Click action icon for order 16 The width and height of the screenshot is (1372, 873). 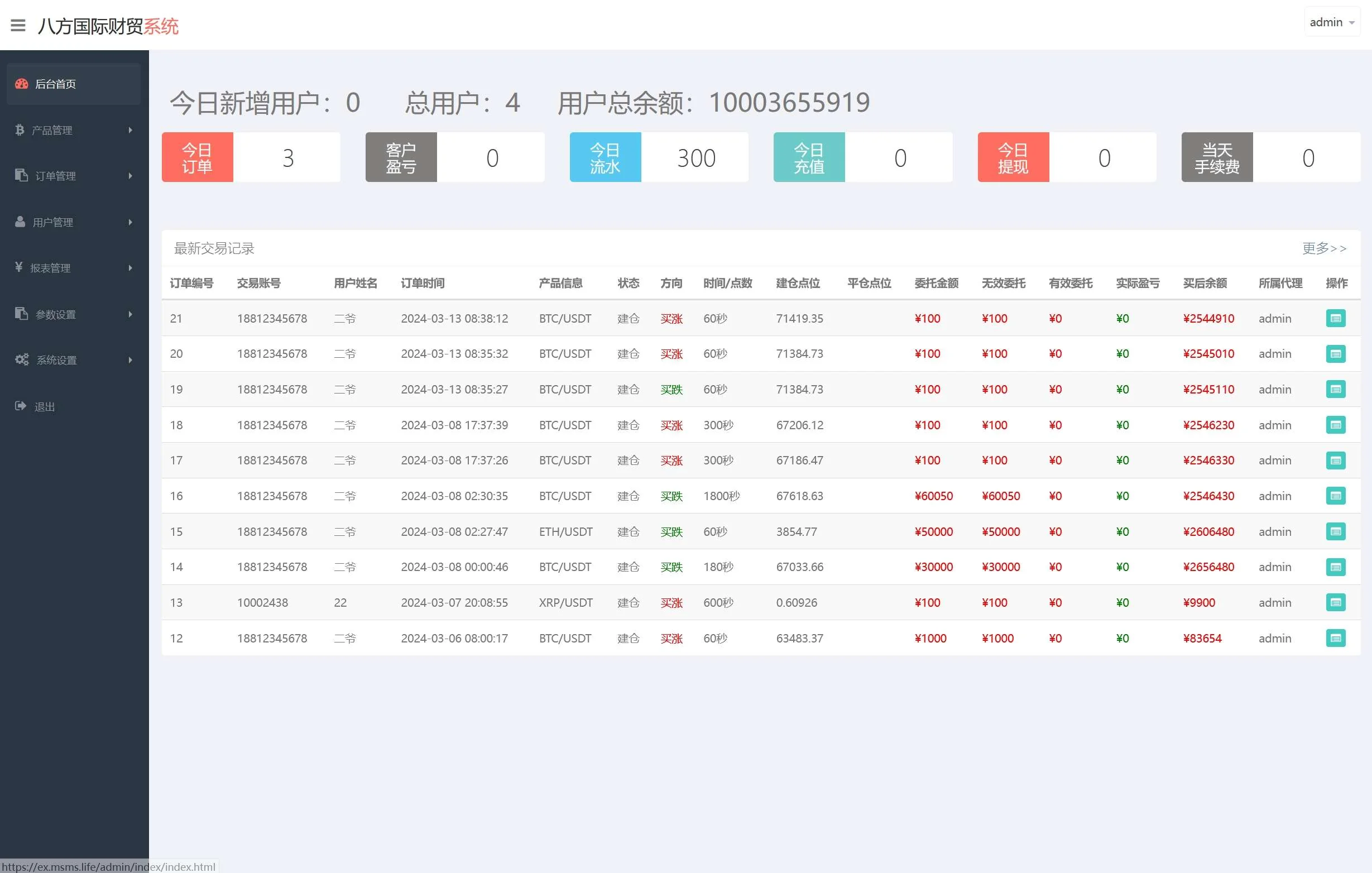(1336, 496)
